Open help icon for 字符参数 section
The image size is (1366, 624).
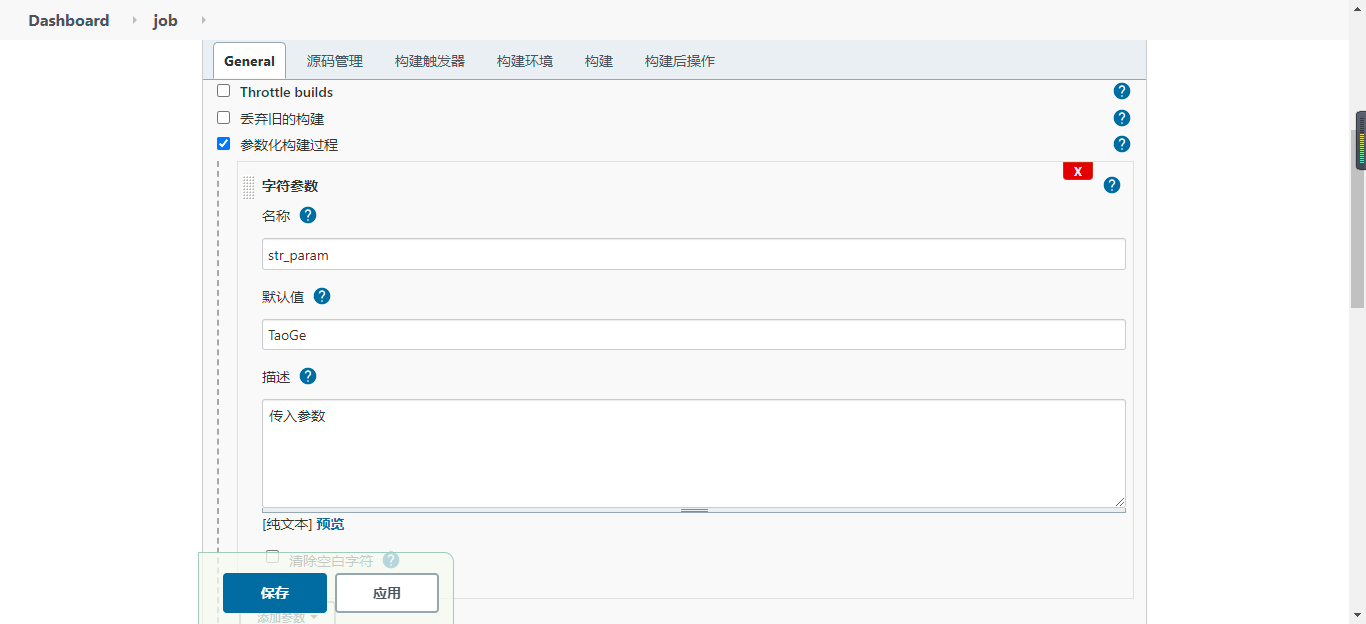pyautogui.click(x=1112, y=185)
